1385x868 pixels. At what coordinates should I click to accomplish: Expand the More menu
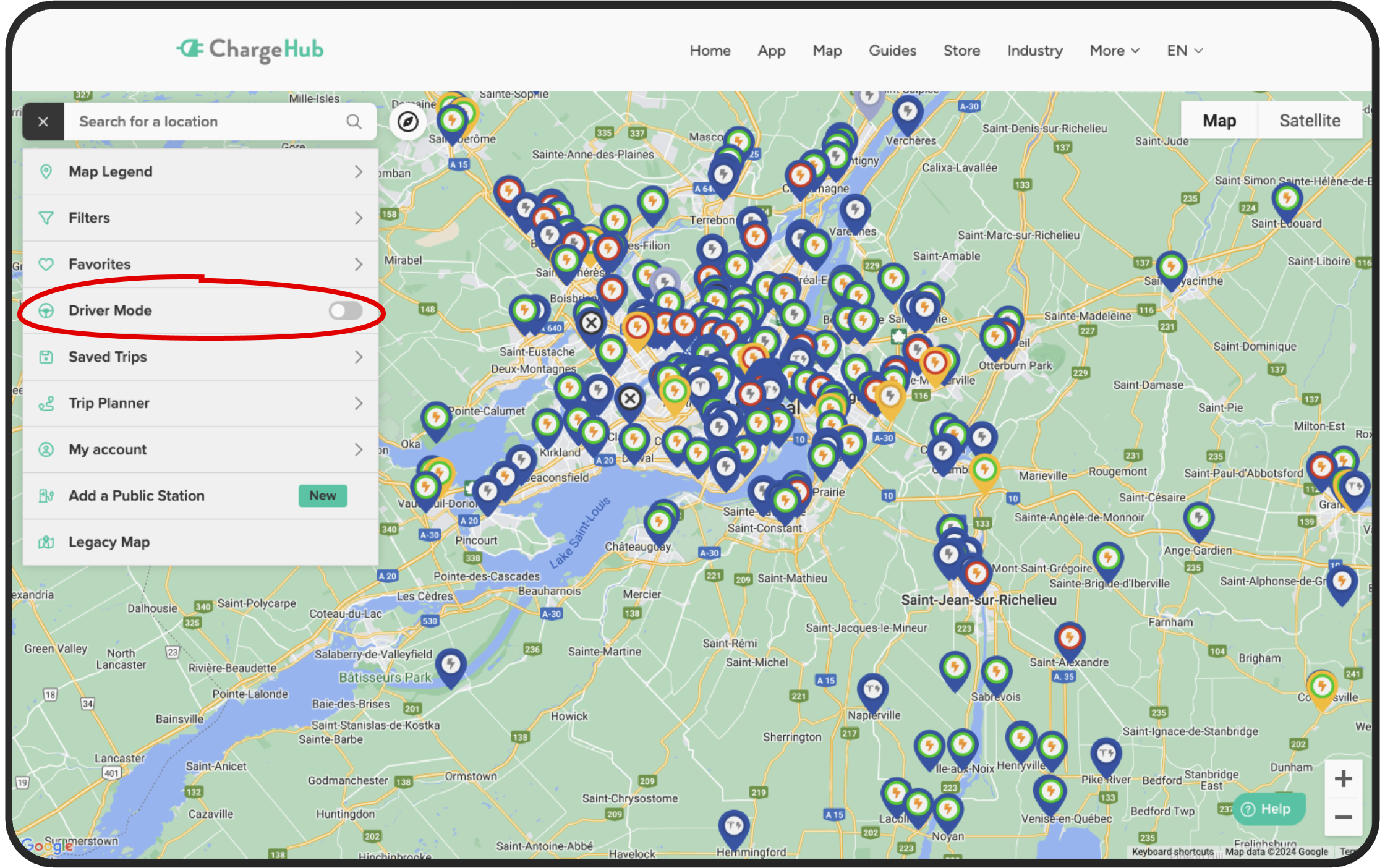[1114, 51]
